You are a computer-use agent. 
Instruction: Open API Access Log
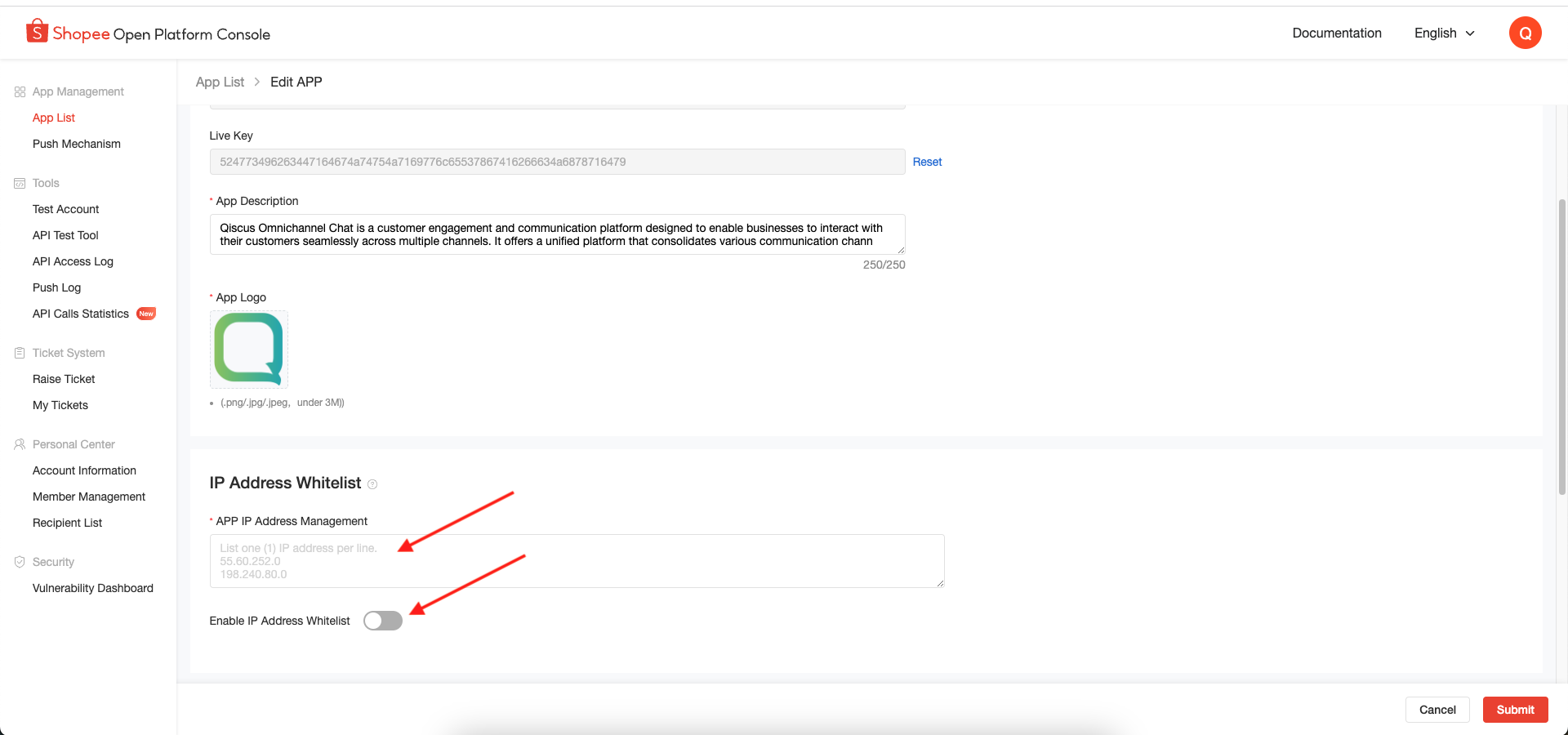[x=73, y=261]
